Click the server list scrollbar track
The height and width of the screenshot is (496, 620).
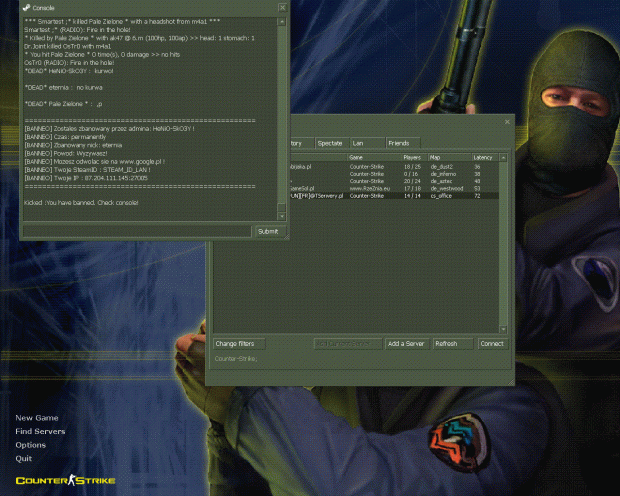coord(503,243)
